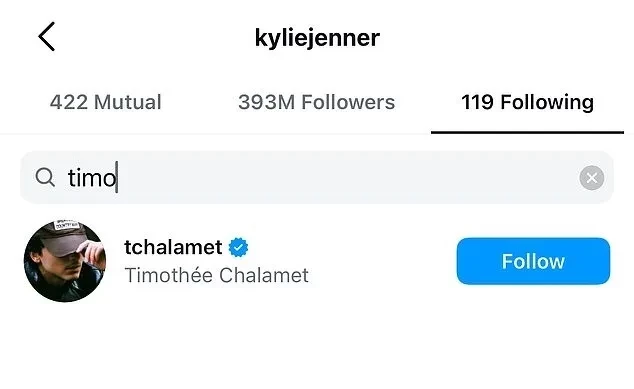
Task: Switch to the 393M Followers tab
Action: (317, 102)
